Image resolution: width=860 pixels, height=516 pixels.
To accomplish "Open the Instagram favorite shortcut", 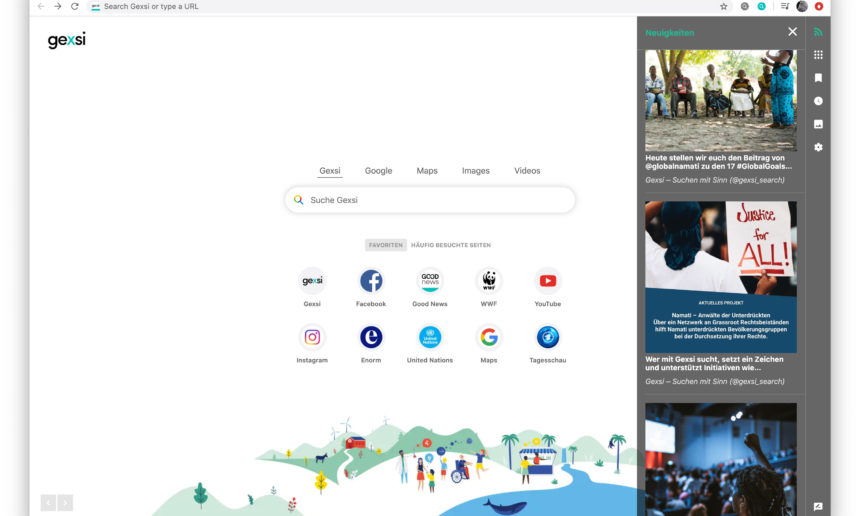I will (312, 337).
